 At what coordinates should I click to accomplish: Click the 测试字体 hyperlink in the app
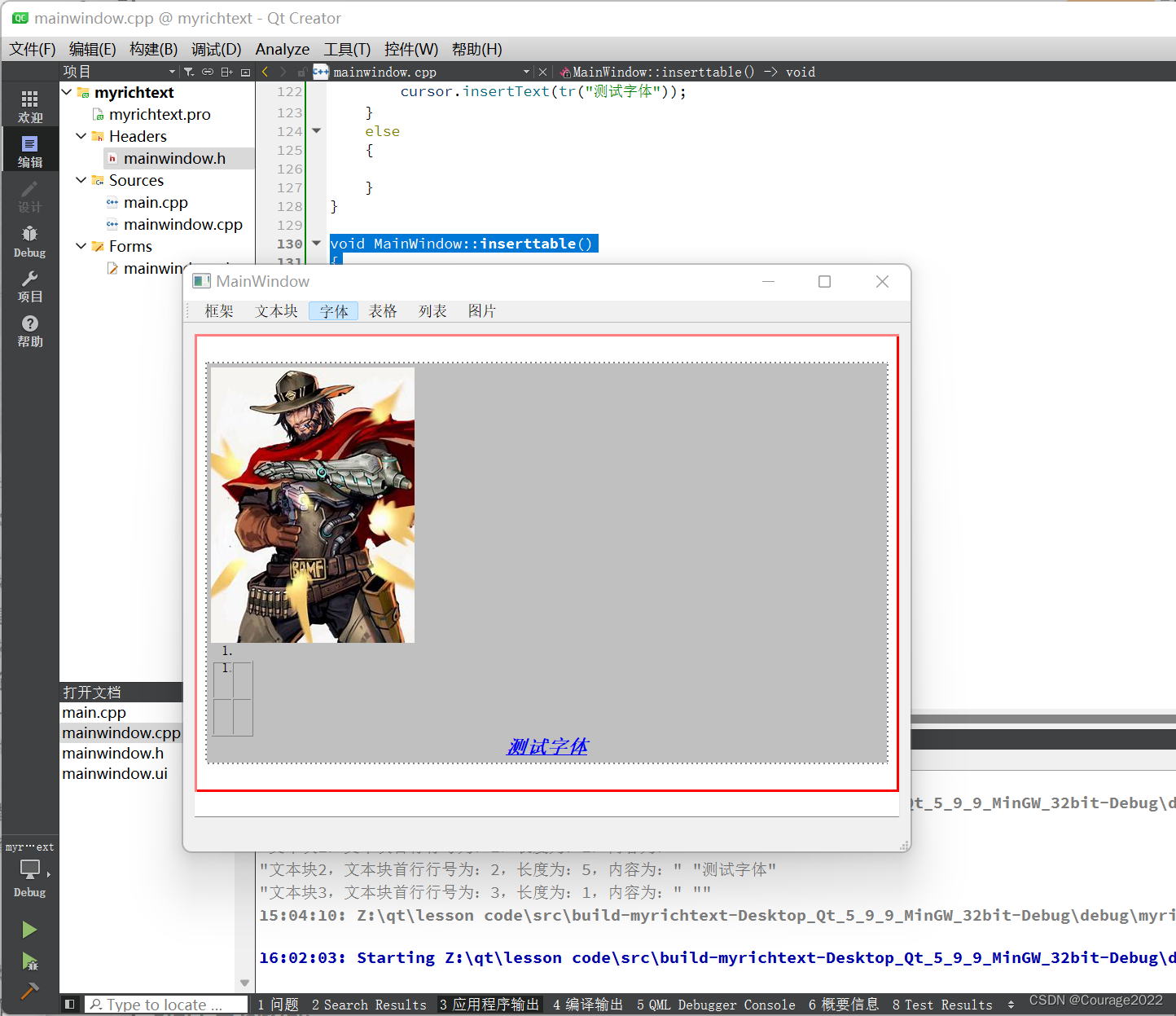546,746
